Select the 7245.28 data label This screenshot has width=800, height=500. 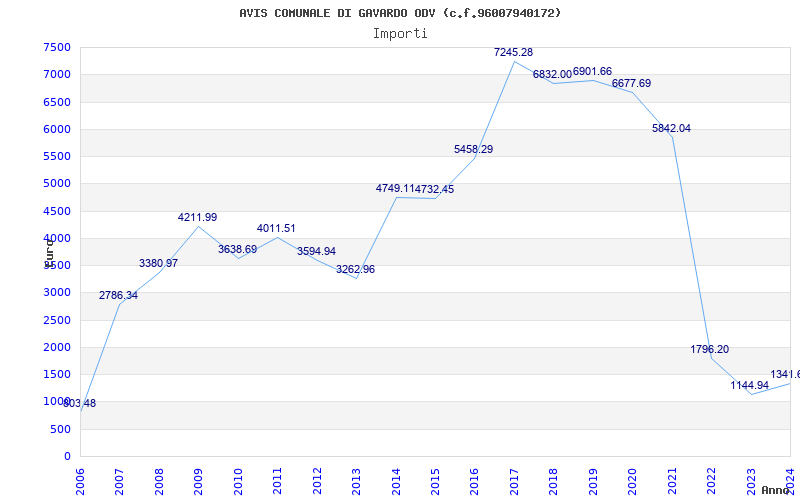pos(513,52)
